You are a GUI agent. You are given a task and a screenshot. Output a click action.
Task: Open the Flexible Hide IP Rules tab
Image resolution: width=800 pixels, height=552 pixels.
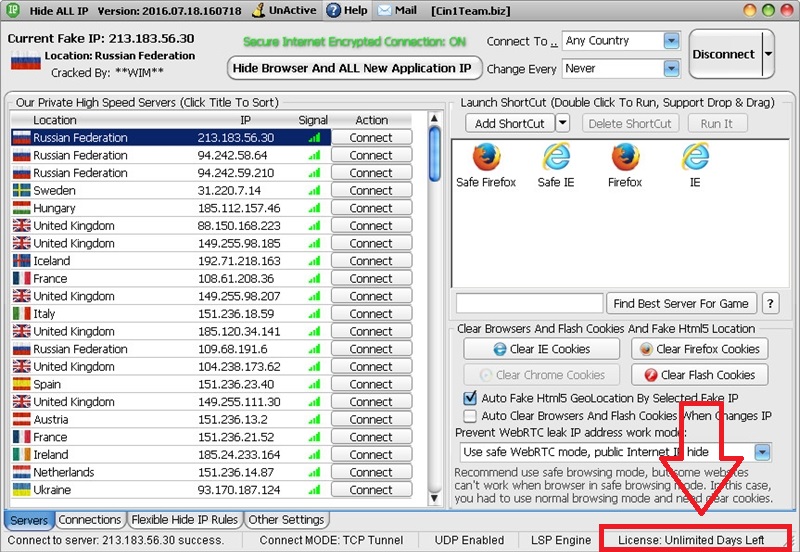coord(185,520)
